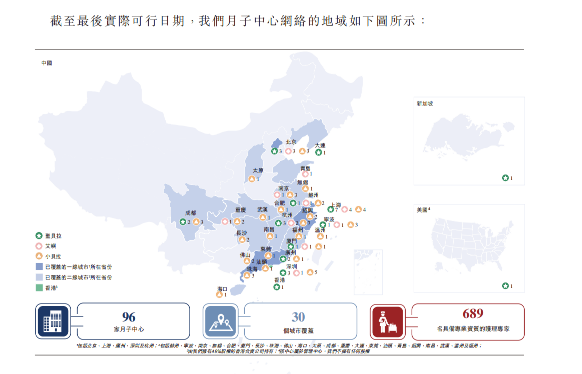Select the green star marker at 廣州
Image resolution: width=582 pixels, height=374 pixels.
[x=283, y=259]
